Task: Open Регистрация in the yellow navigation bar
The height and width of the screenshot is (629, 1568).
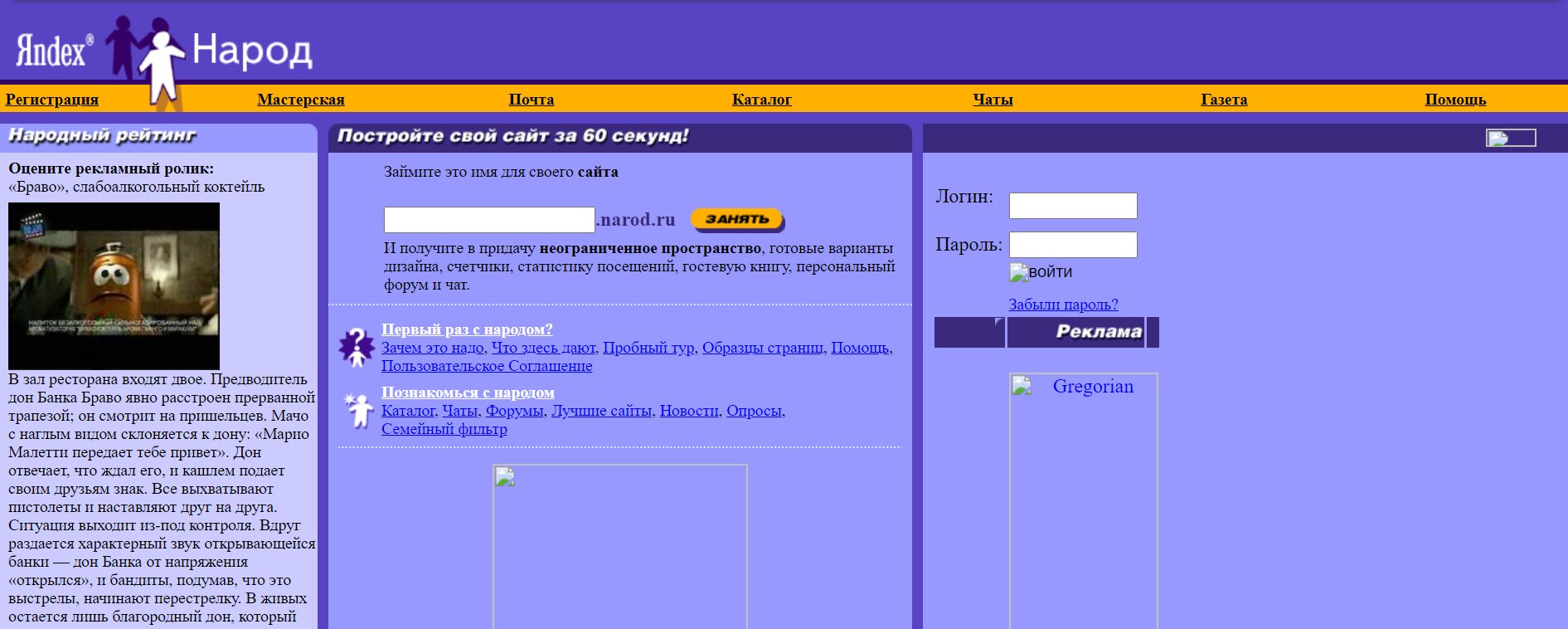Action: 52,100
